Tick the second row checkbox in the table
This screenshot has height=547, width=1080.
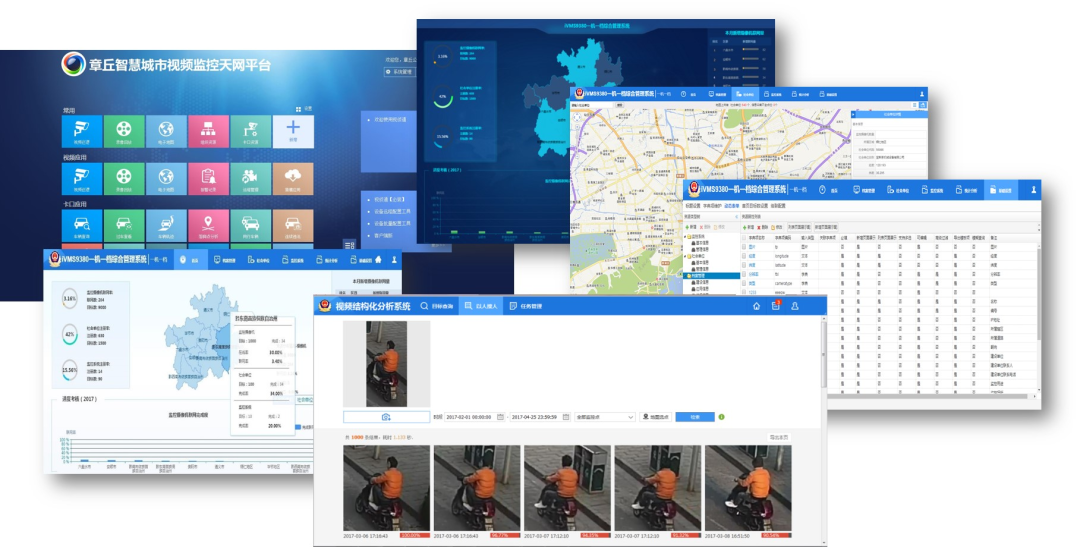coord(743,256)
